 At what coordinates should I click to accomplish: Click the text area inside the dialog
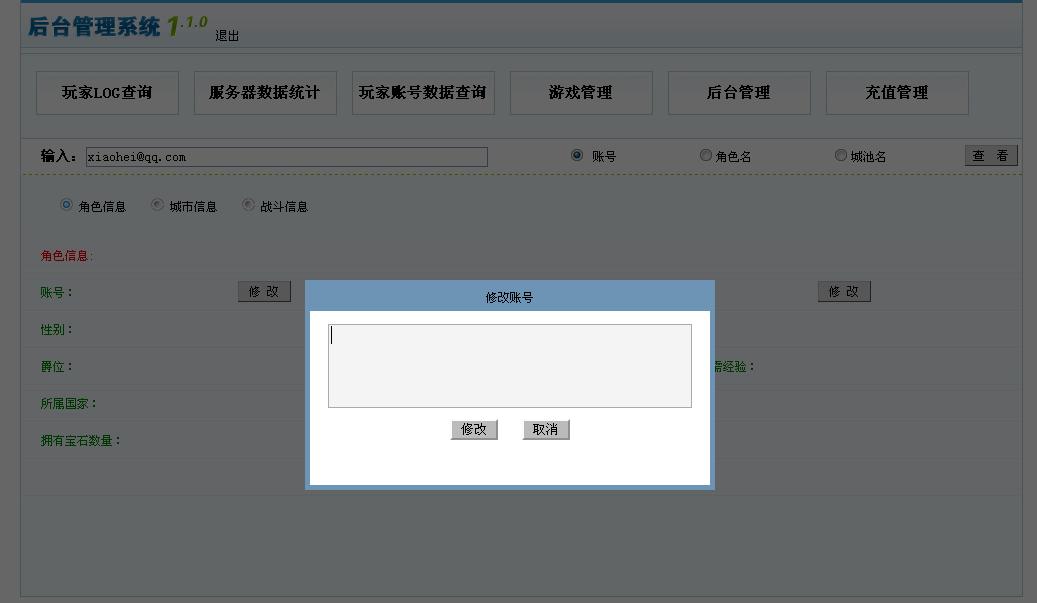[x=509, y=363]
